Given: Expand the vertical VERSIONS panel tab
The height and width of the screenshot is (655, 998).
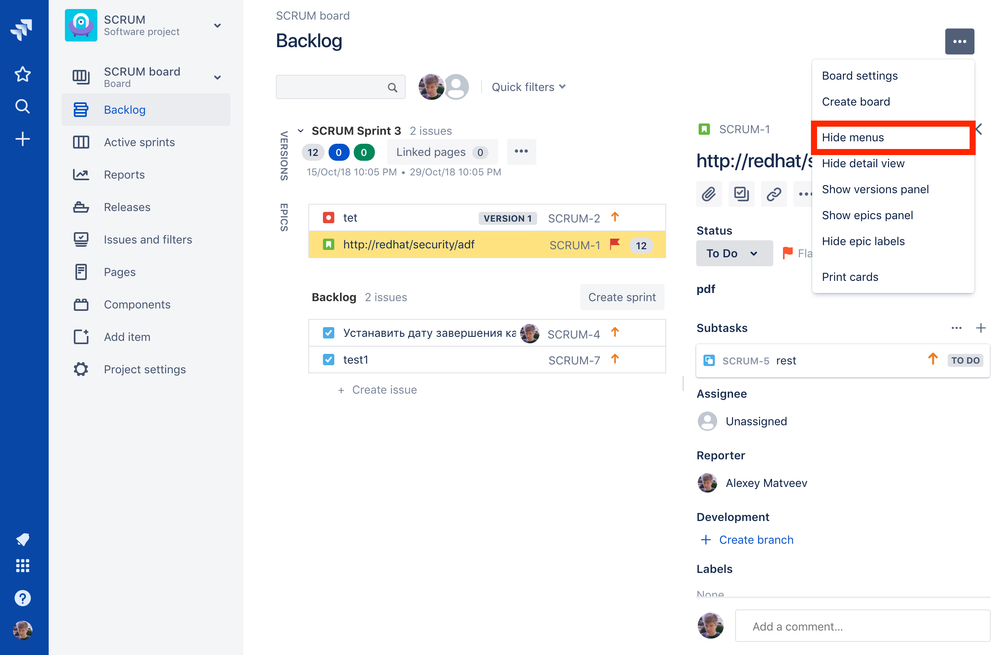Looking at the screenshot, I should 284,156.
